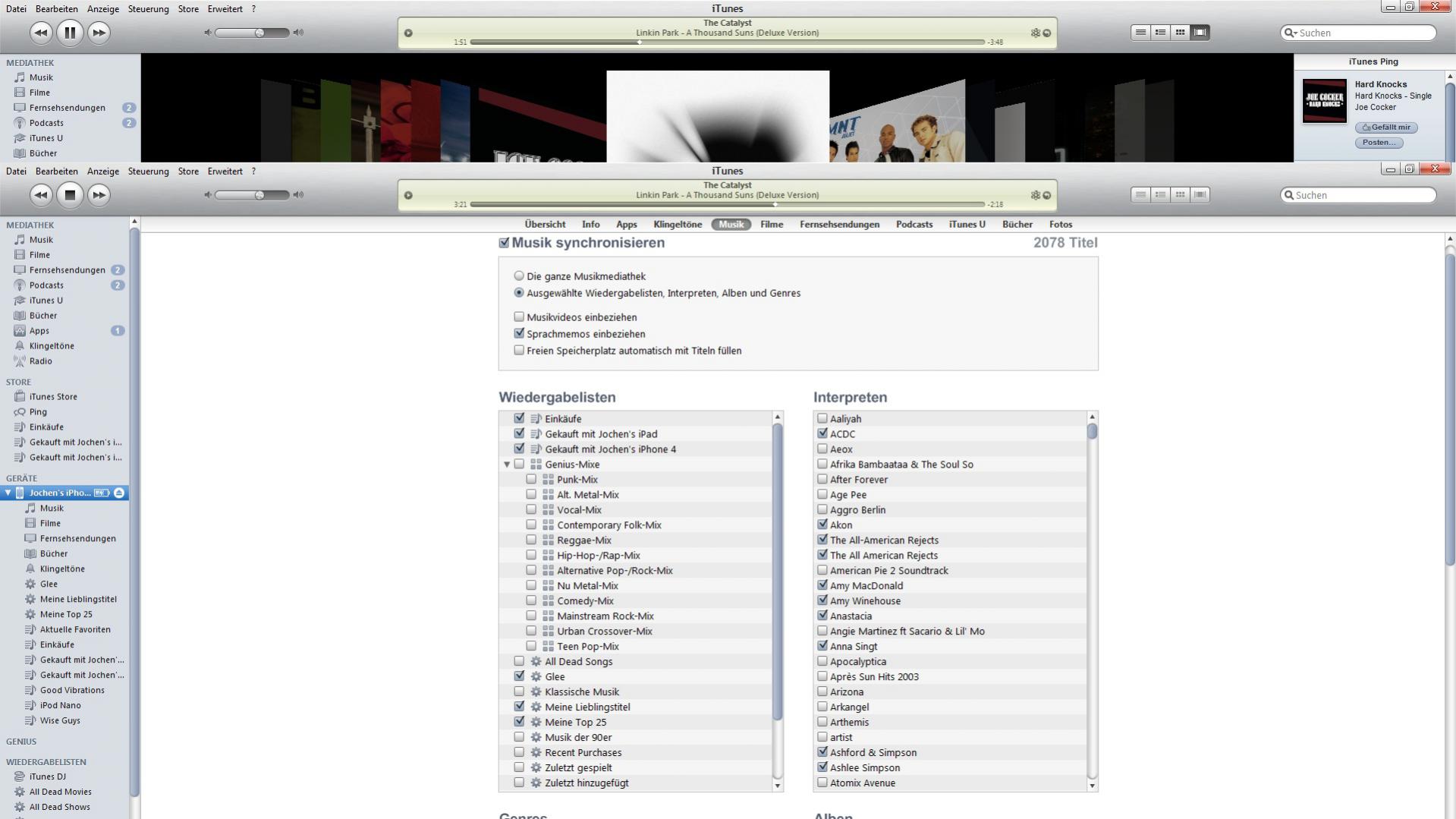This screenshot has width=1456, height=819.
Task: Check the Aaliyah artist checkbox
Action: coord(822,418)
